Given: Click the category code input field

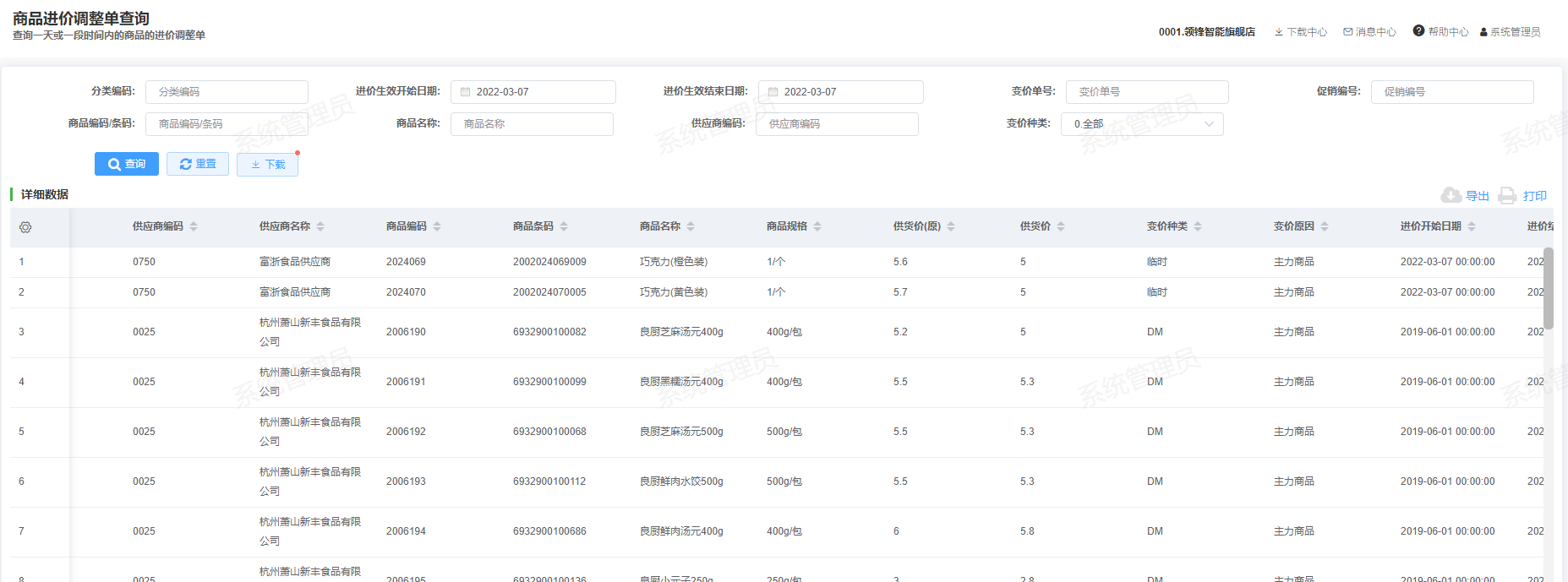Looking at the screenshot, I should click(x=227, y=92).
